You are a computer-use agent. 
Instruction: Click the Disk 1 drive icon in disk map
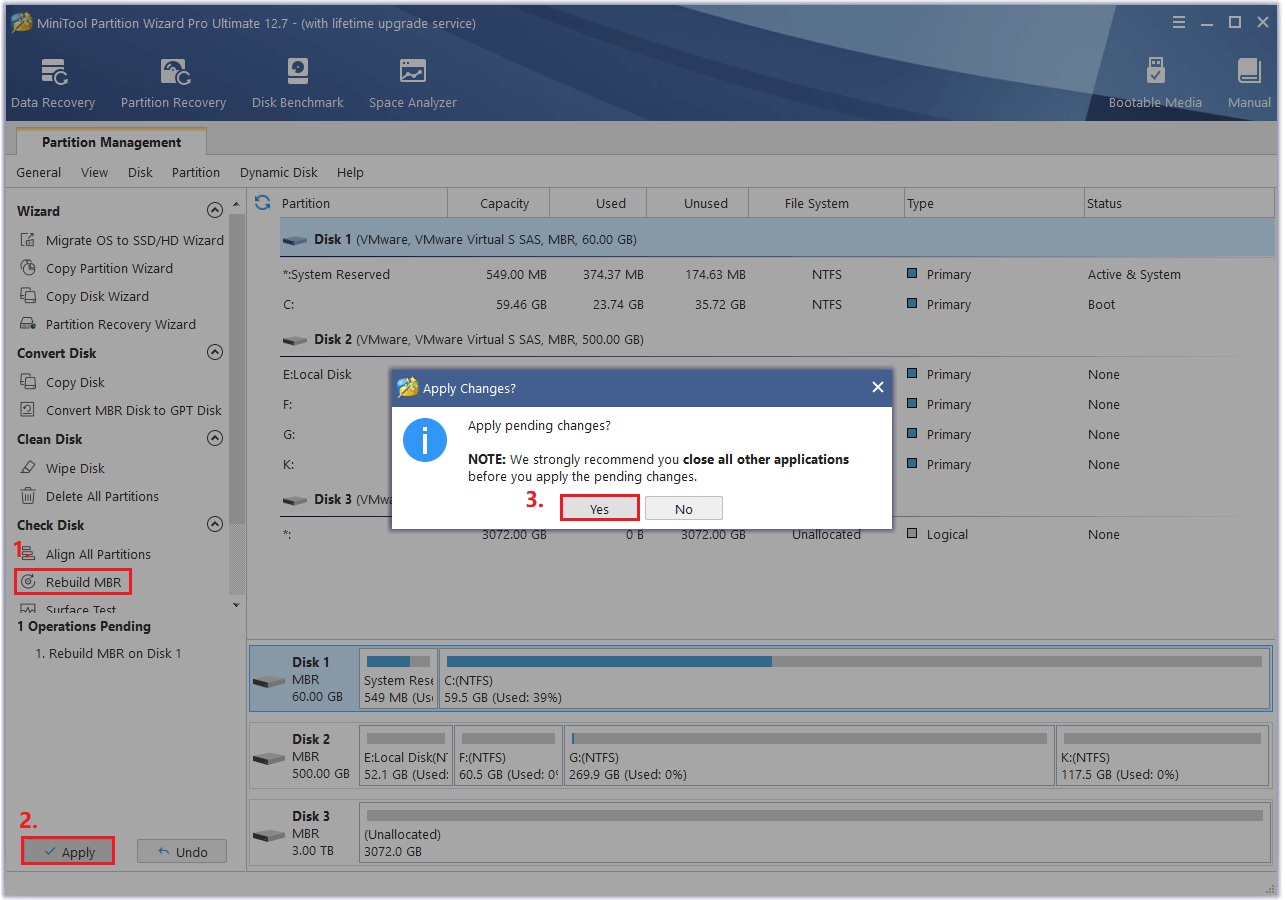(269, 682)
